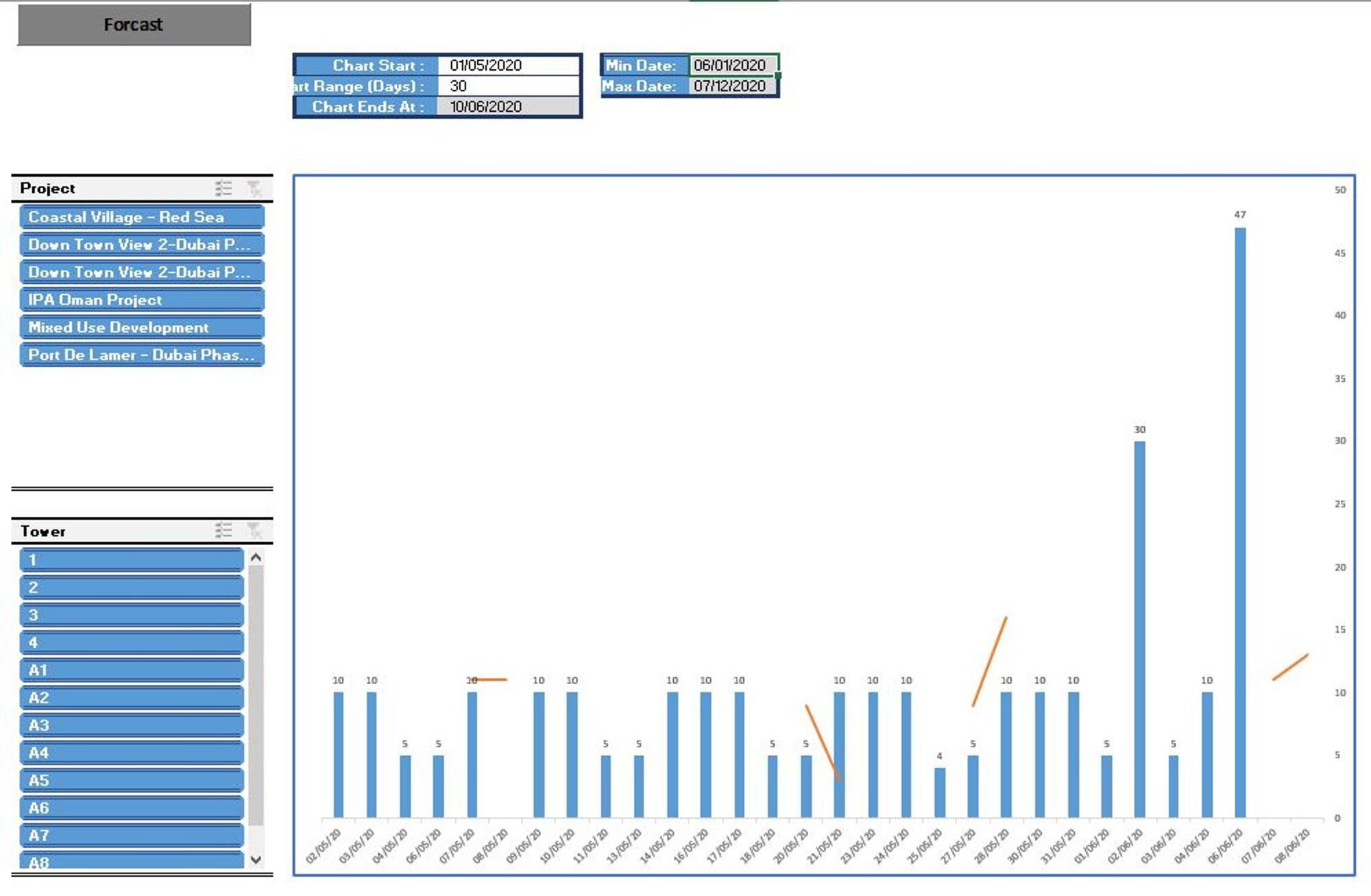Image resolution: width=1371 pixels, height=896 pixels.
Task: Toggle Coastal Village - Red Sea project filter
Action: tap(142, 217)
